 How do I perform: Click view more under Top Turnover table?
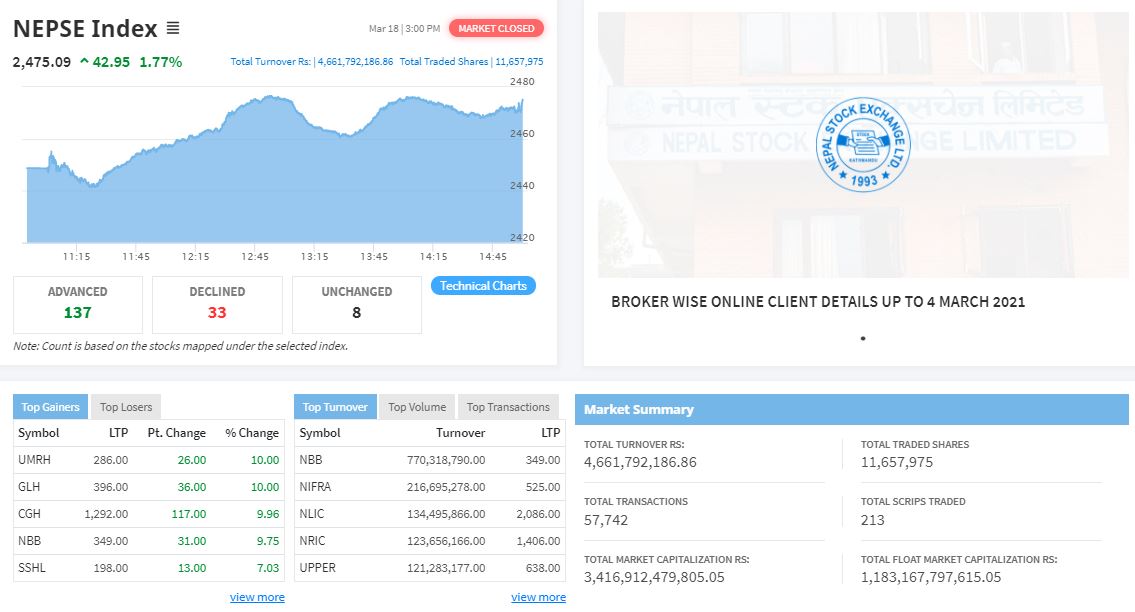pyautogui.click(x=539, y=597)
